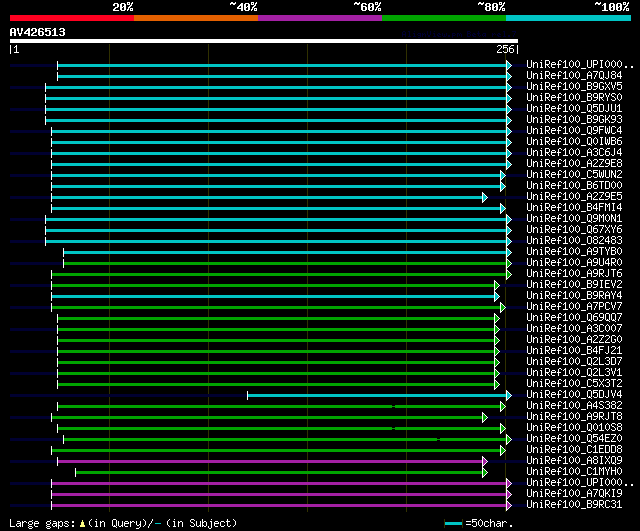This screenshot has height=531, width=640.
Task: Select the UniRef100_B9GK93 label
Action: pos(574,120)
